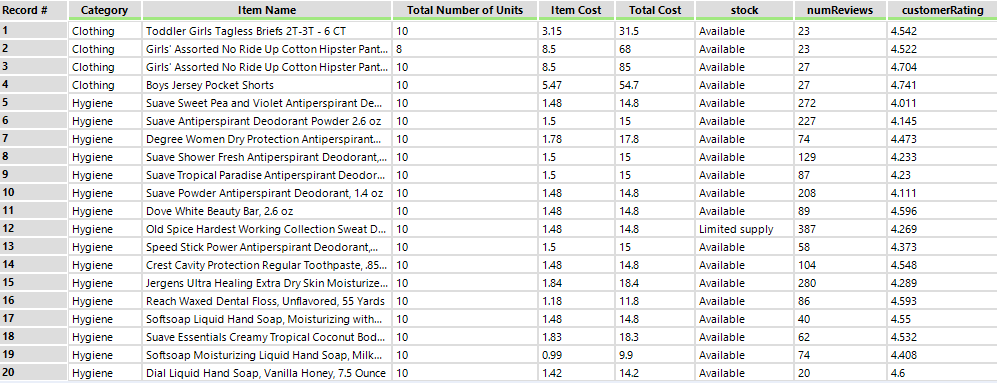Select the Limited supply stock cell
Viewport: 997px width, 383px height.
[744, 229]
